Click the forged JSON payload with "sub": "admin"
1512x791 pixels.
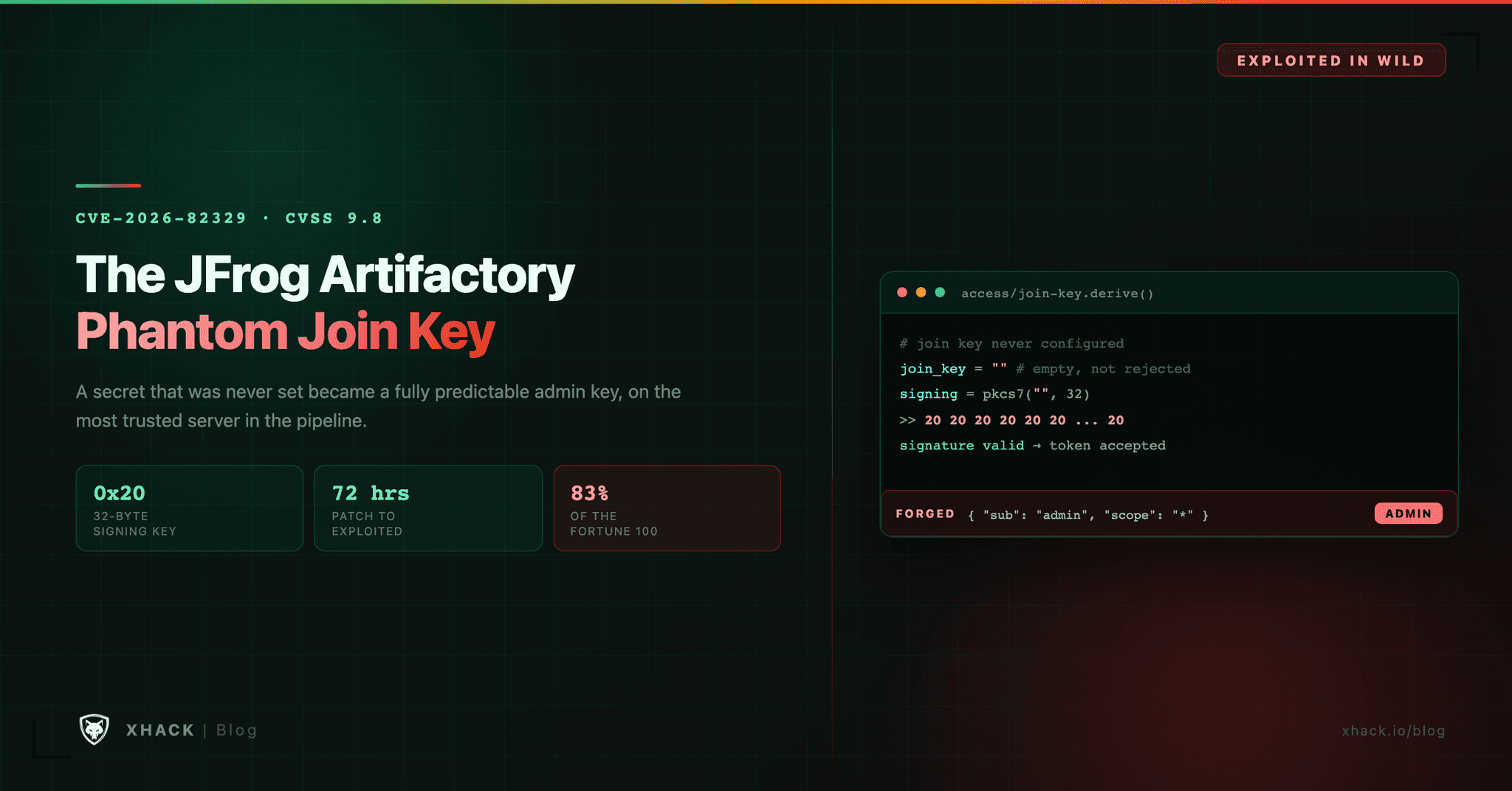1088,515
